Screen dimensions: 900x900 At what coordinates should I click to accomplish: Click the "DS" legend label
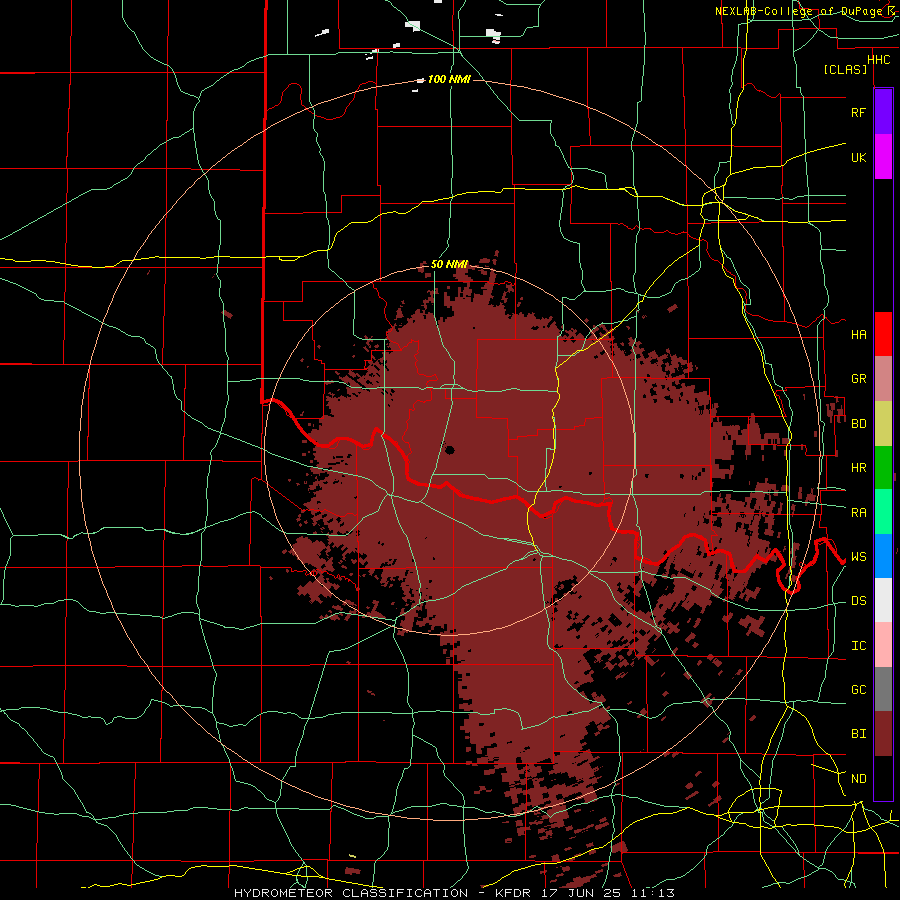click(858, 600)
